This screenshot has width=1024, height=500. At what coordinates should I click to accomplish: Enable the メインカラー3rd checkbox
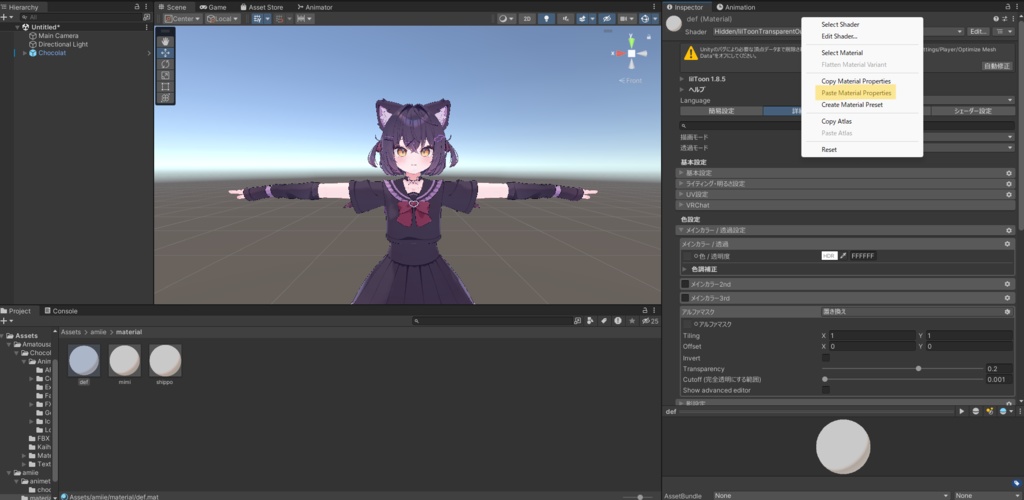[685, 298]
